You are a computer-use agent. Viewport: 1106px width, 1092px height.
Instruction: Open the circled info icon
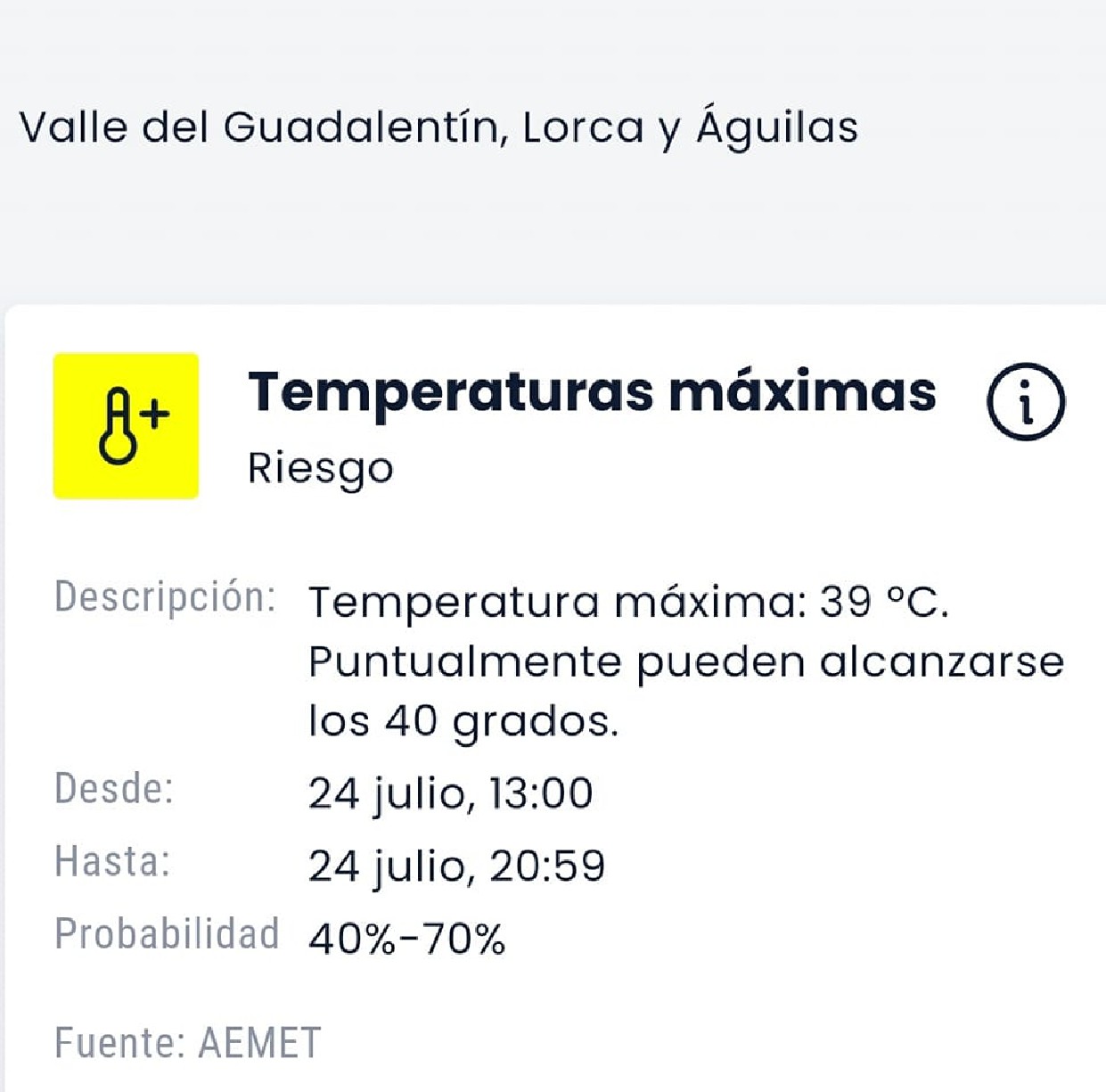click(1025, 402)
